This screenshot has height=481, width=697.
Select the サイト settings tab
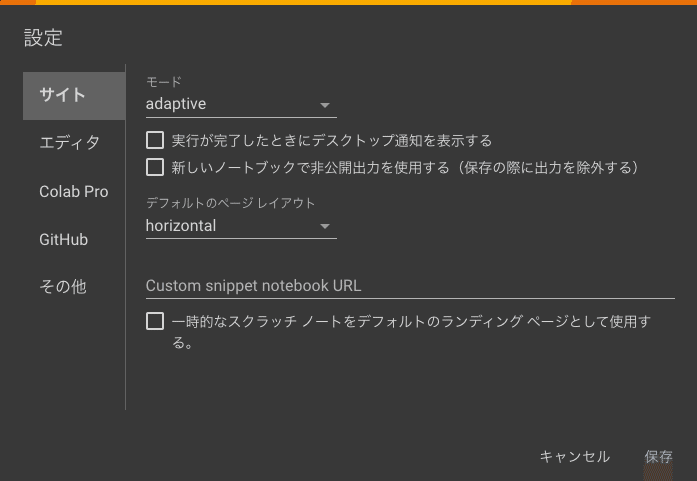74,96
